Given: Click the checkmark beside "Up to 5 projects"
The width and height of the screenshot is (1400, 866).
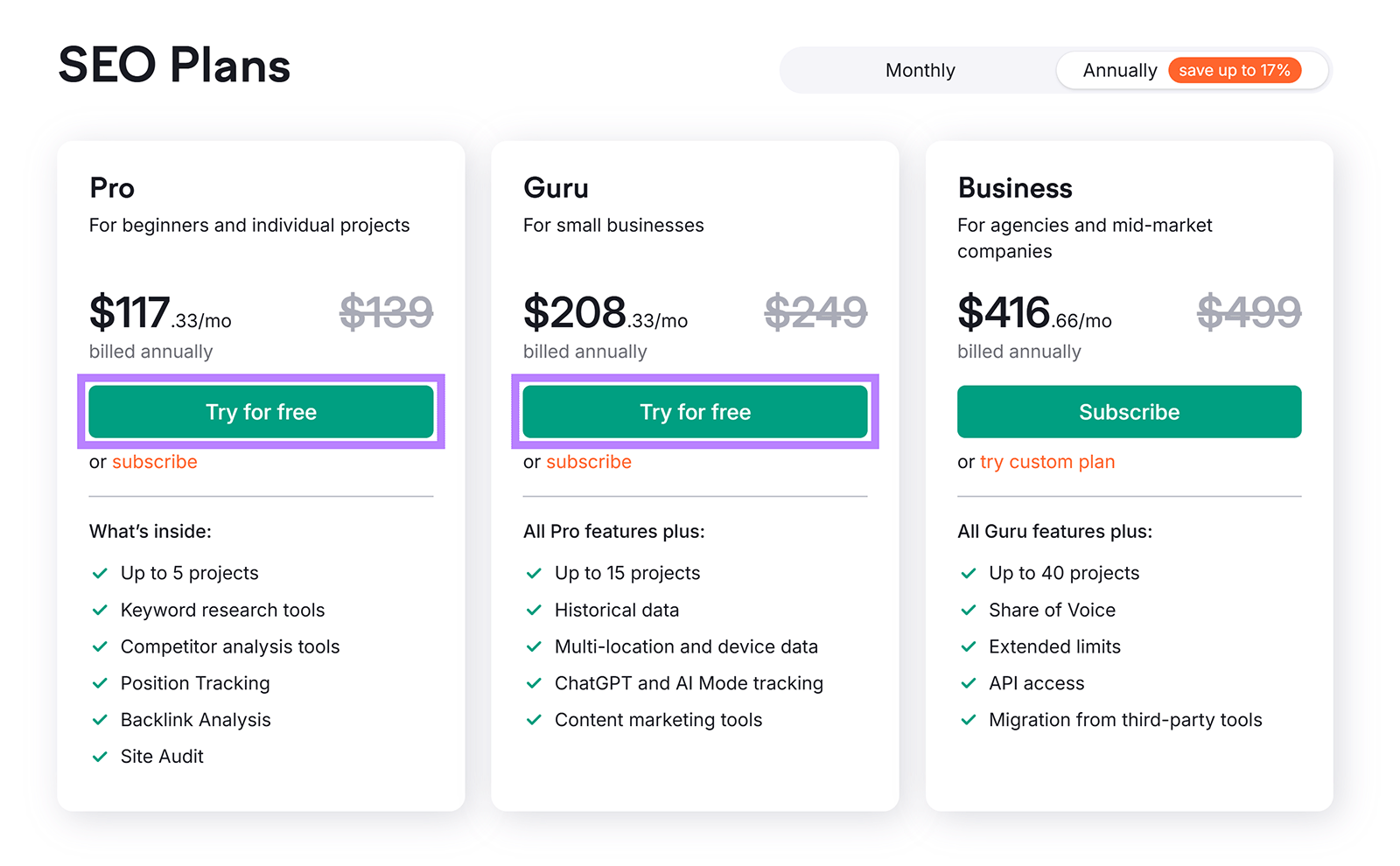Looking at the screenshot, I should tap(99, 573).
